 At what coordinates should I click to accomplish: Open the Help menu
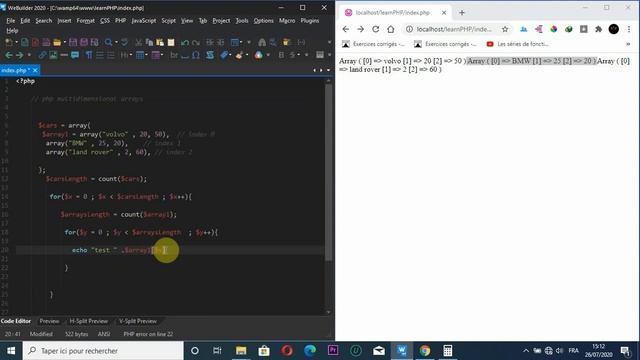pos(12,30)
